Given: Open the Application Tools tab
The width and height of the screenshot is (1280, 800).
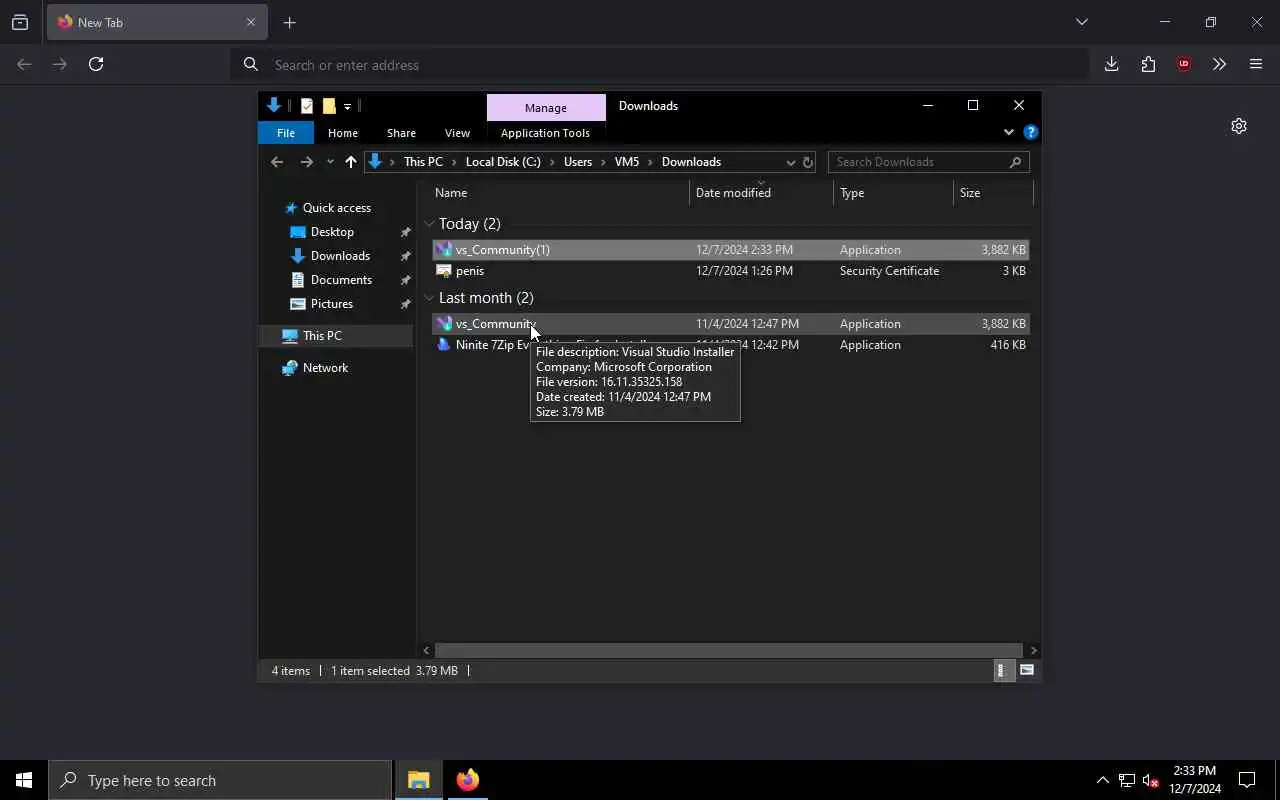Looking at the screenshot, I should [x=545, y=133].
